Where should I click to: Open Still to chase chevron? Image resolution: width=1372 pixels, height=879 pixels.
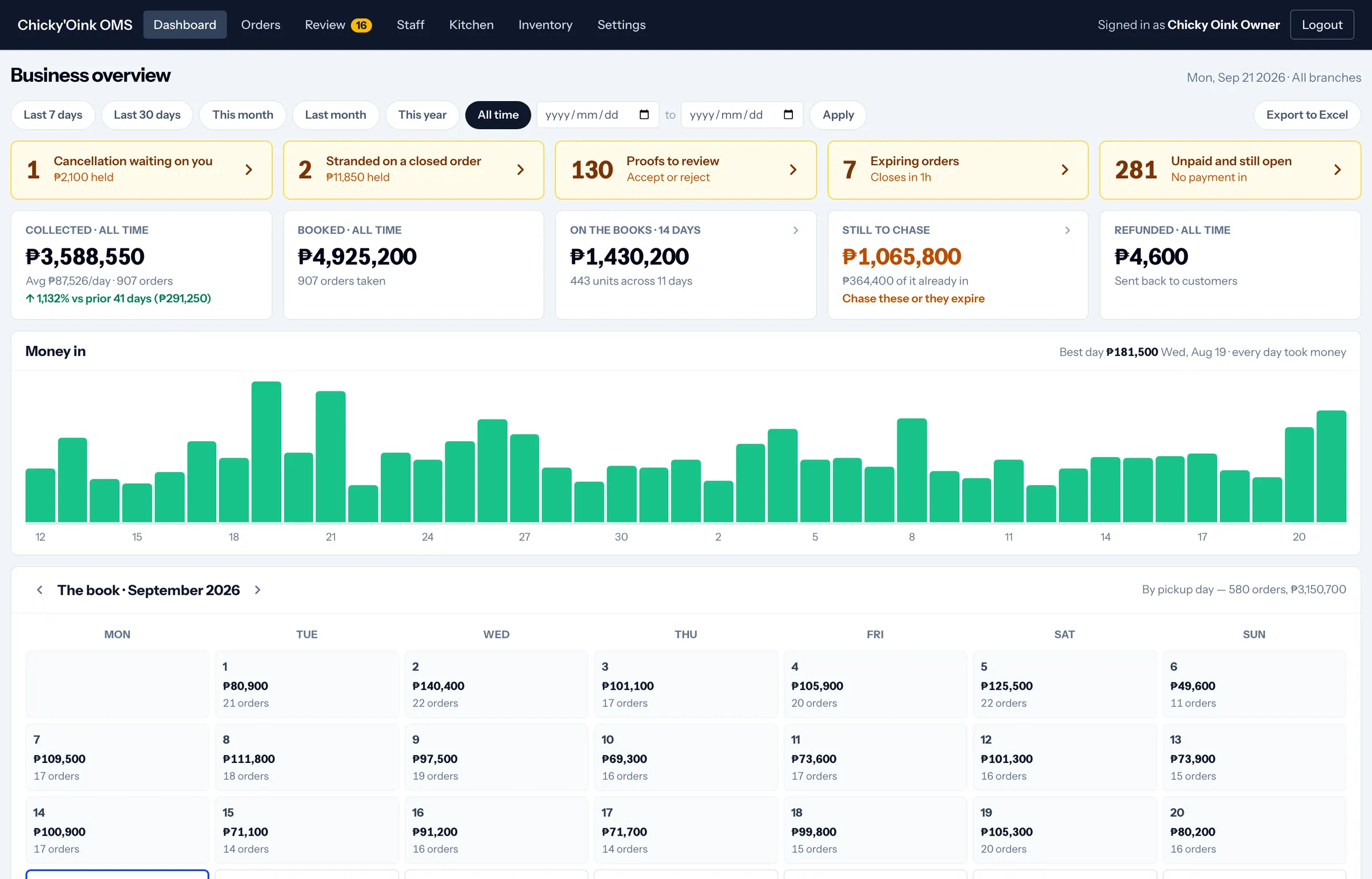(x=1067, y=230)
